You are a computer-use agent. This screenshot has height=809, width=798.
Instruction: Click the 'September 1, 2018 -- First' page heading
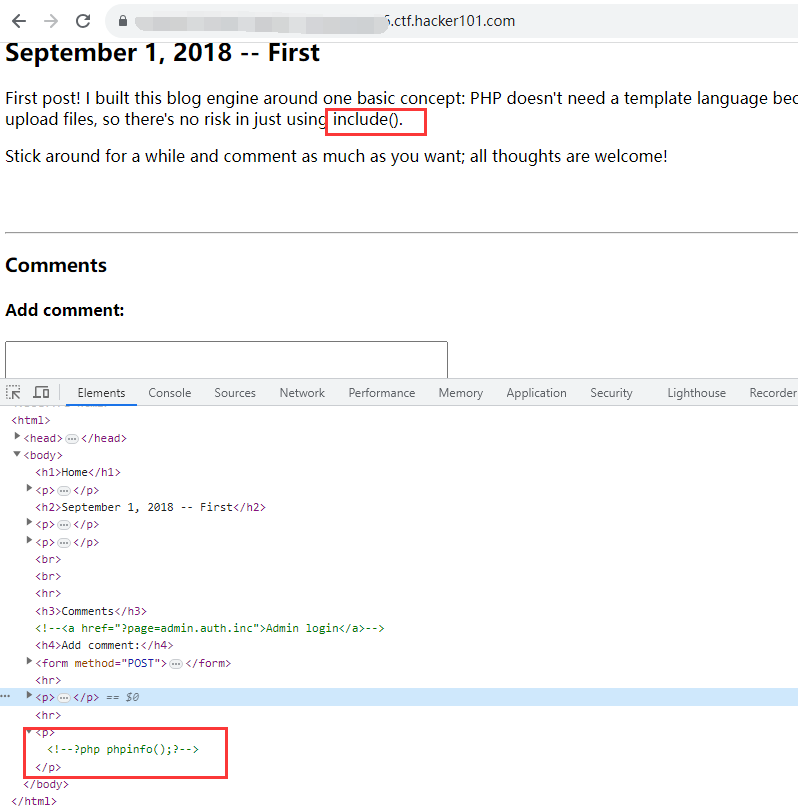[x=162, y=53]
